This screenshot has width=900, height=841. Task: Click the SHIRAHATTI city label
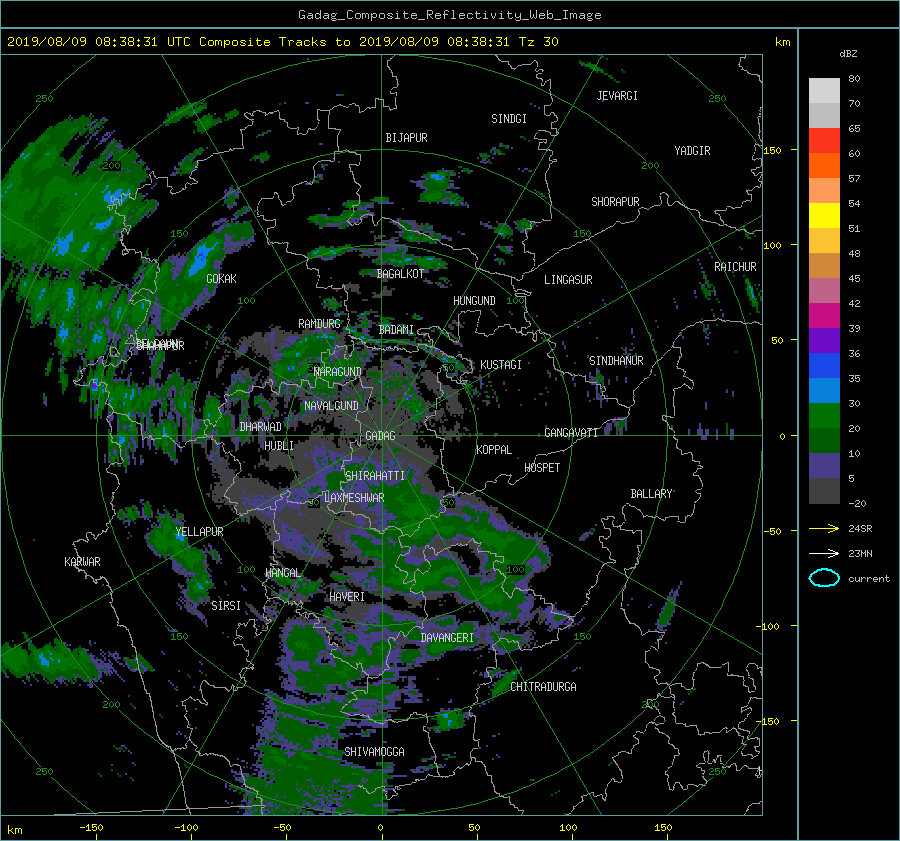pyautogui.click(x=375, y=476)
